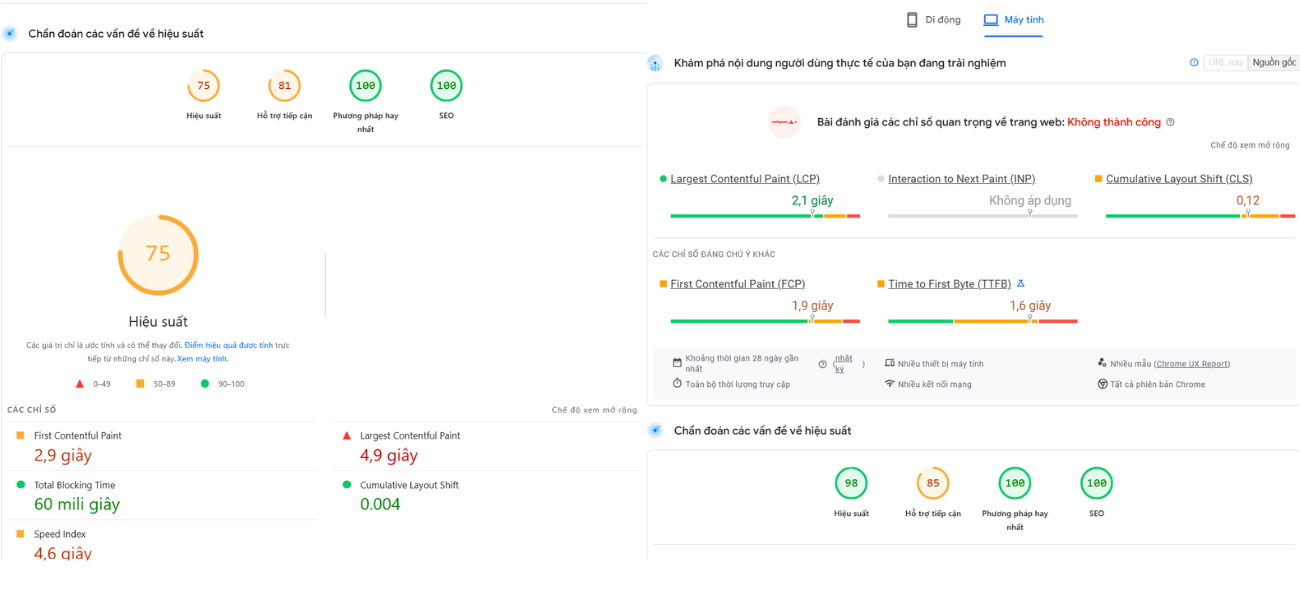
Task: Open the Interaction to Next Paint (INP) link
Action: 962,179
